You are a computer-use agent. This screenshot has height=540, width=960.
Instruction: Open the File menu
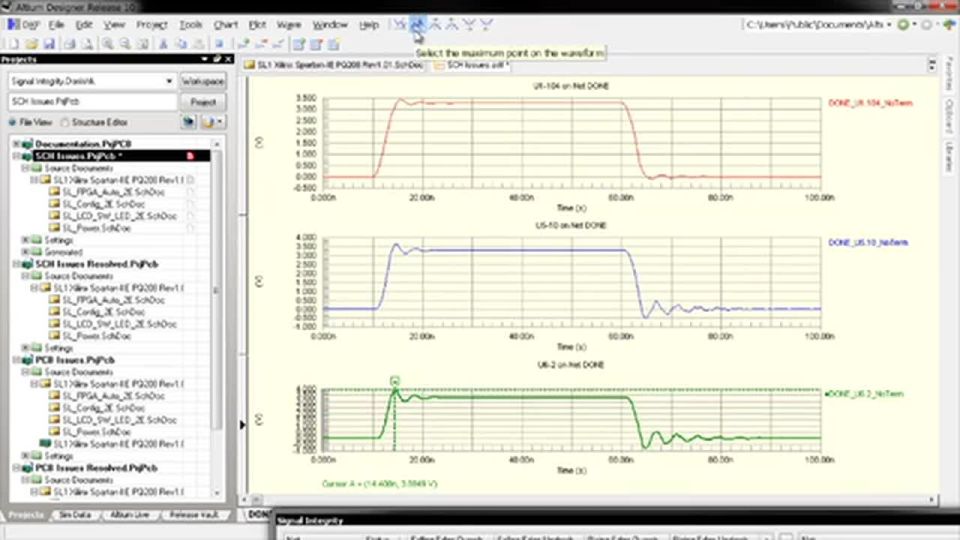56,24
